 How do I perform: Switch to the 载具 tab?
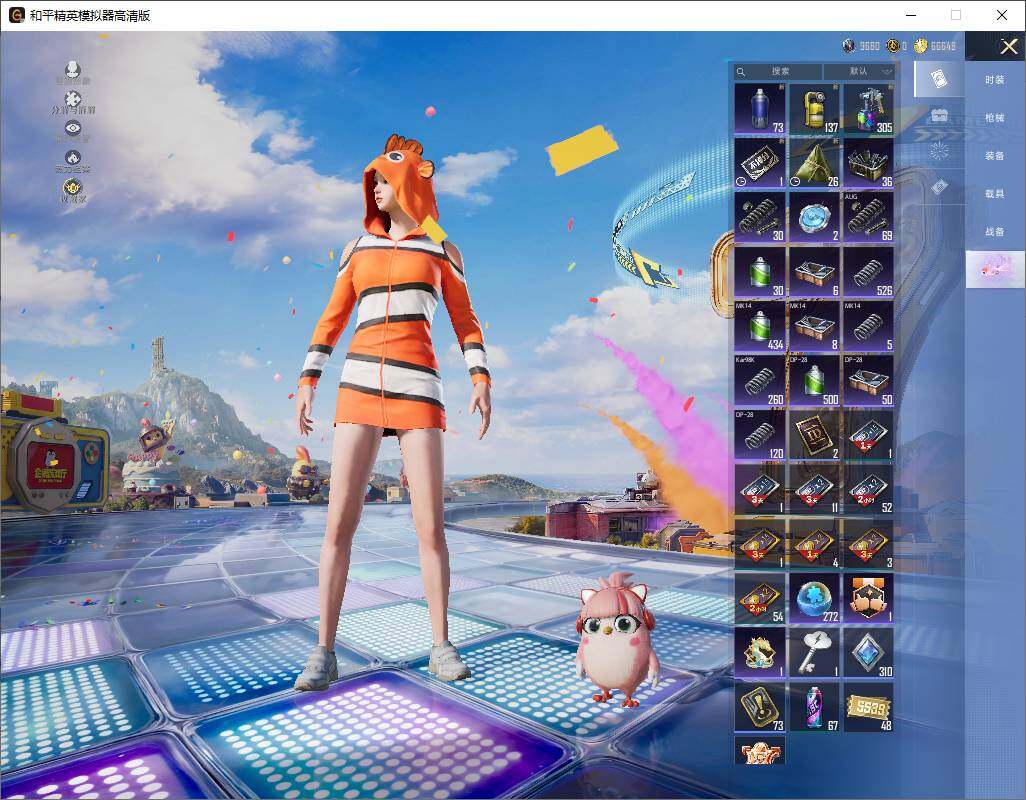995,194
